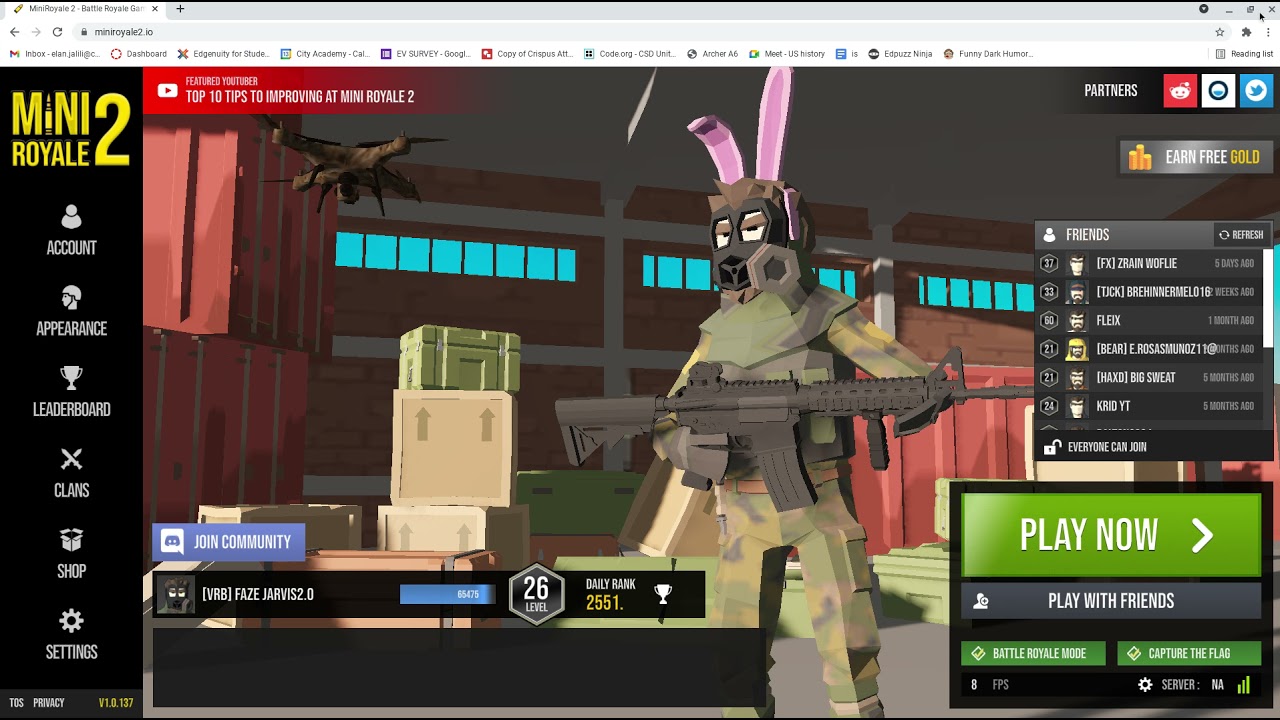The height and width of the screenshot is (720, 1280).
Task: Select friend FLEIX
Action: (1150, 321)
